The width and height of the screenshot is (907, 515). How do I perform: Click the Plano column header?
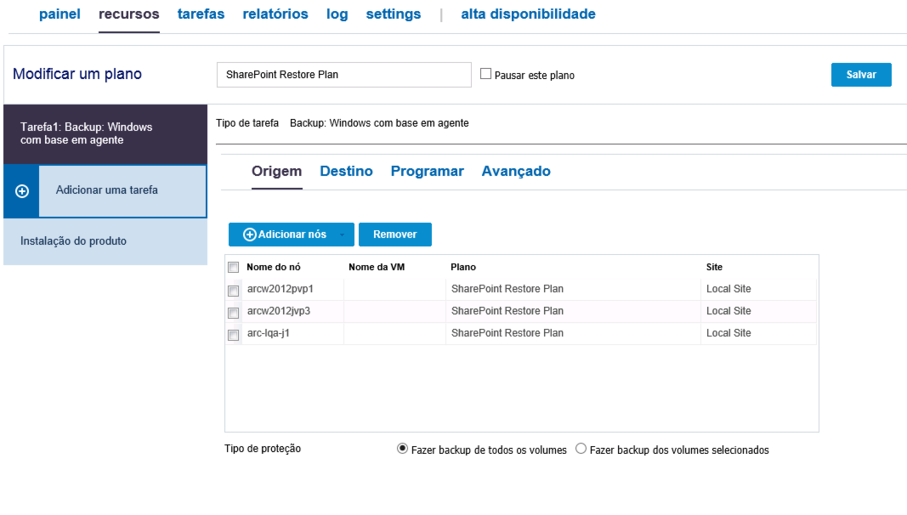(x=463, y=267)
